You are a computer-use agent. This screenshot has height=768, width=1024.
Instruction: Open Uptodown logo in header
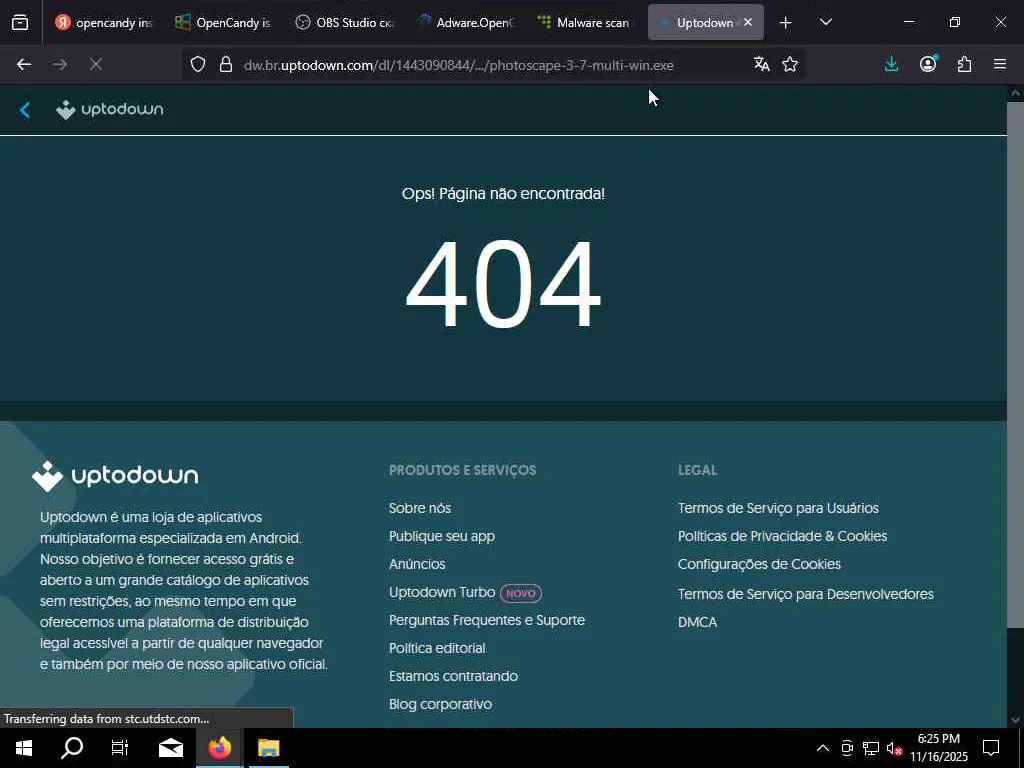tap(110, 110)
